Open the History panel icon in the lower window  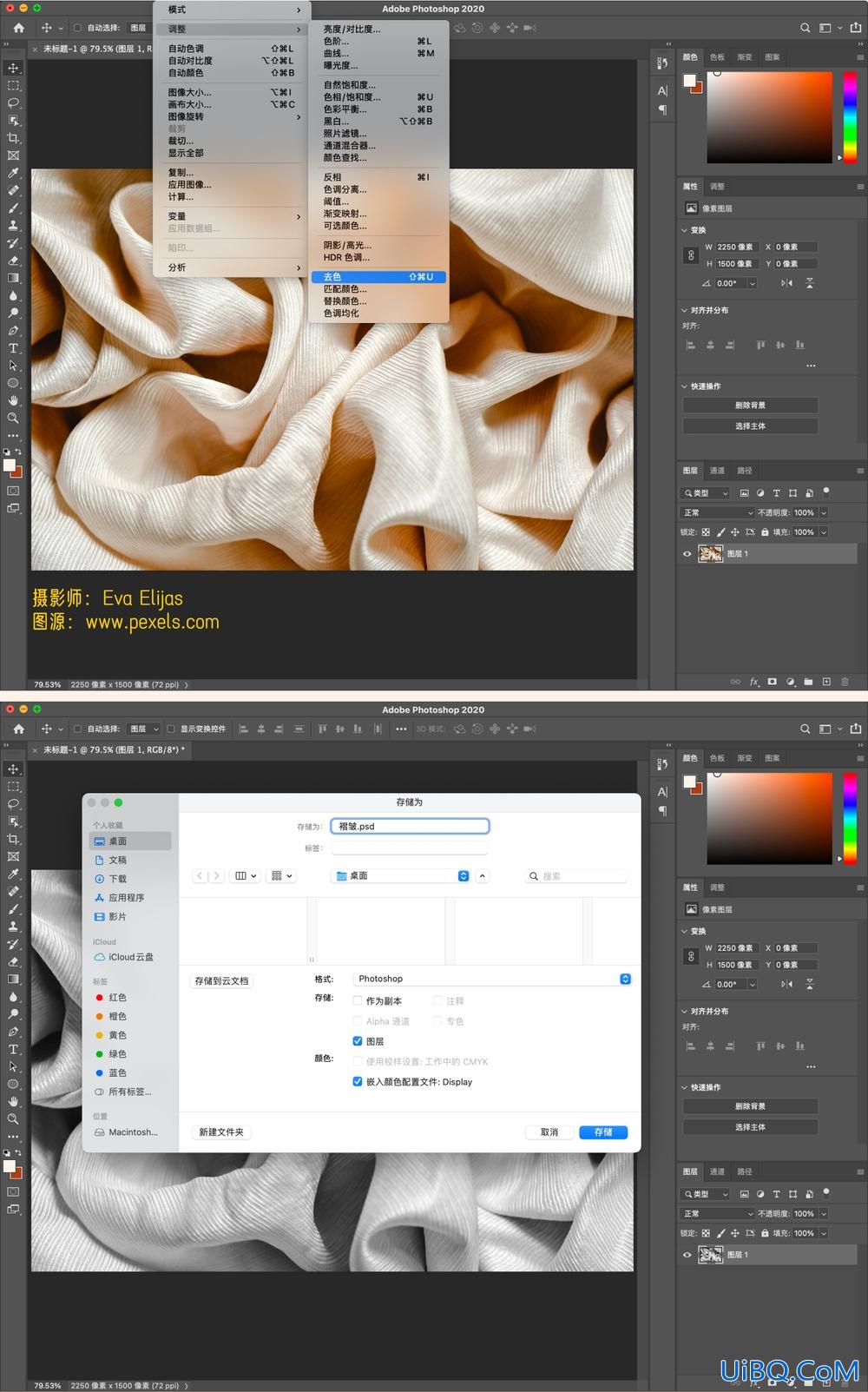pos(662,764)
